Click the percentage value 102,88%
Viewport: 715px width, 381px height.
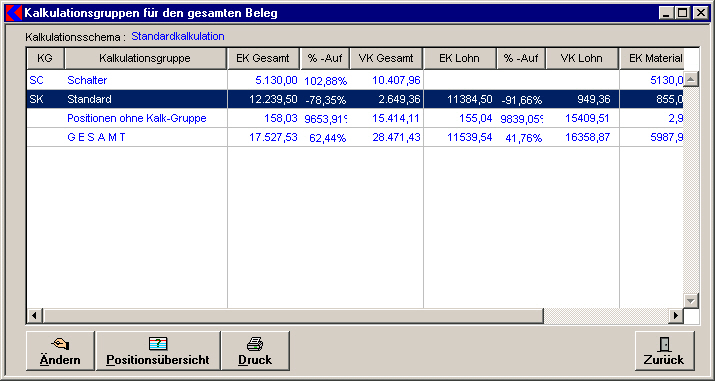point(326,81)
